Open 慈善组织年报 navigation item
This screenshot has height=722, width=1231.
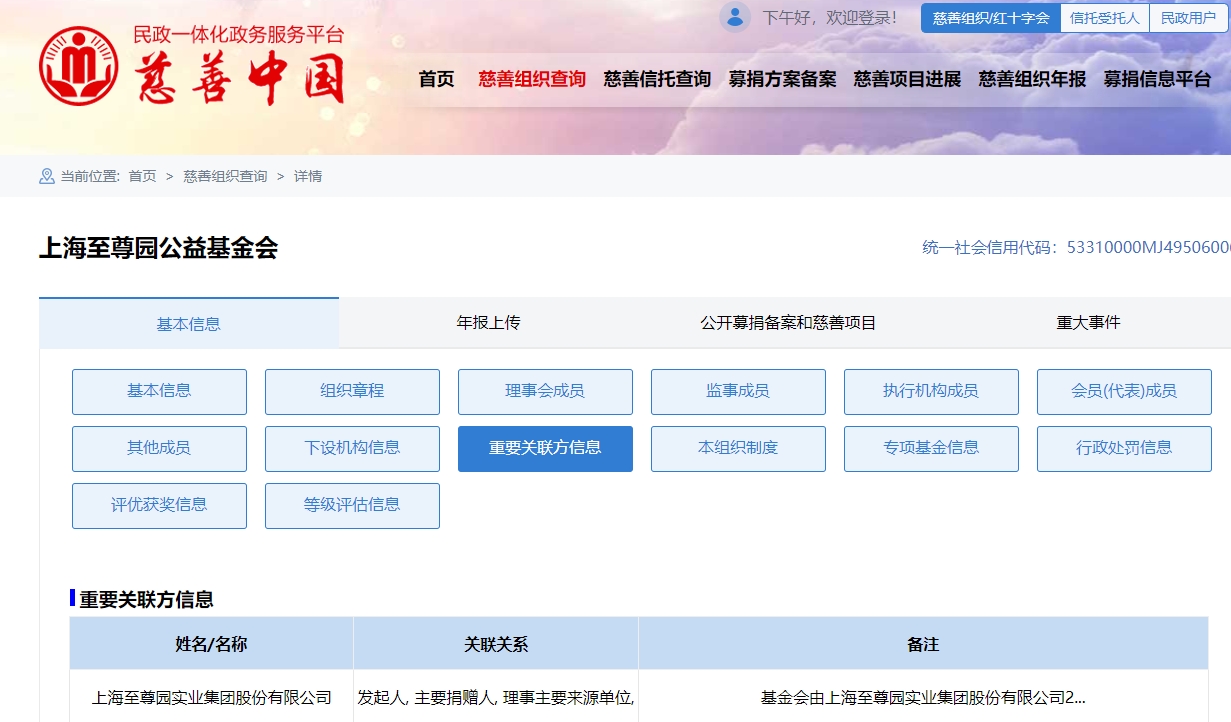pos(1032,79)
